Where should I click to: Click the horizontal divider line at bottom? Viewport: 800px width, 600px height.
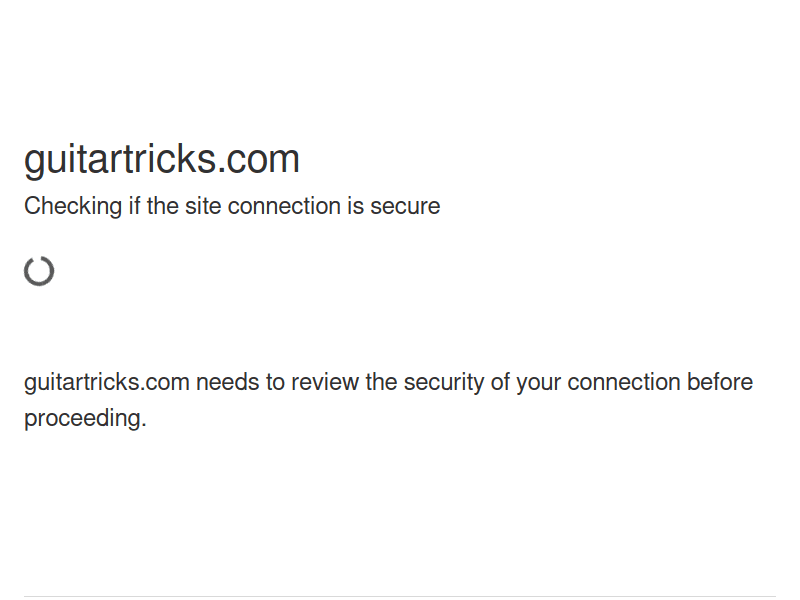[x=400, y=597]
